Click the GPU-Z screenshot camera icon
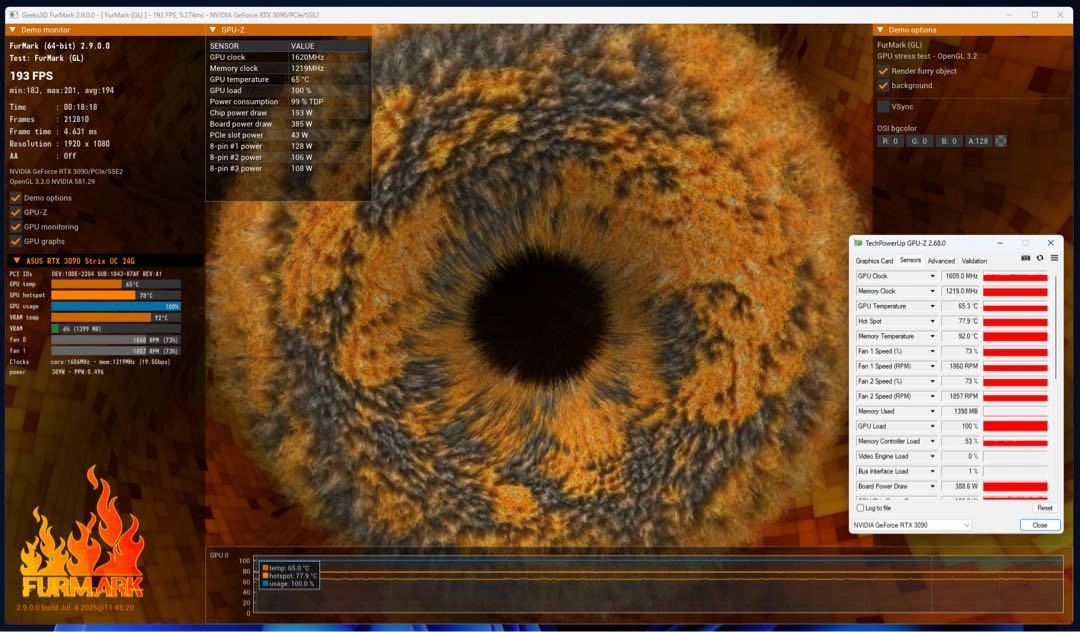This screenshot has width=1080, height=632. tap(1026, 258)
